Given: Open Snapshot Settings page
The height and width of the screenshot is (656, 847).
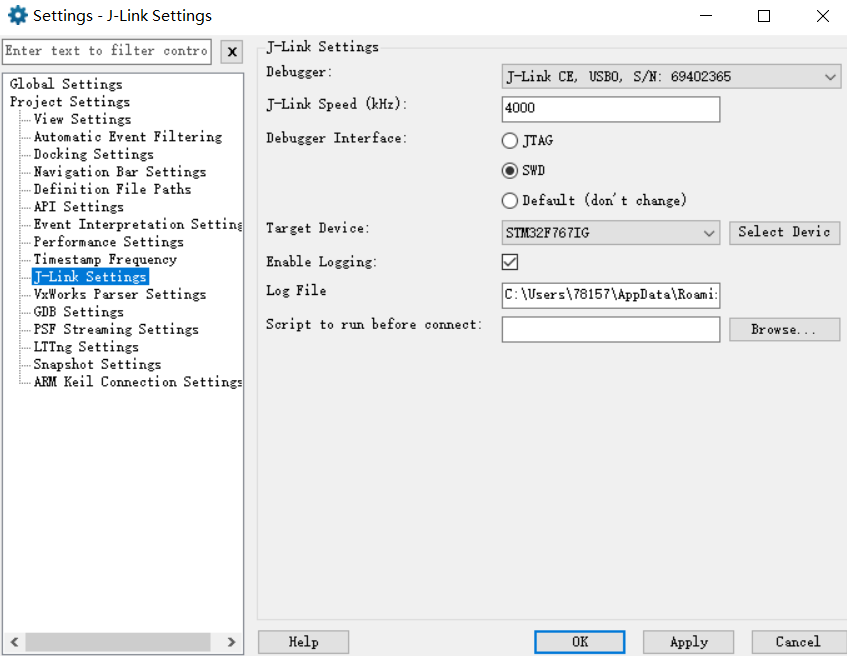Looking at the screenshot, I should click(97, 364).
